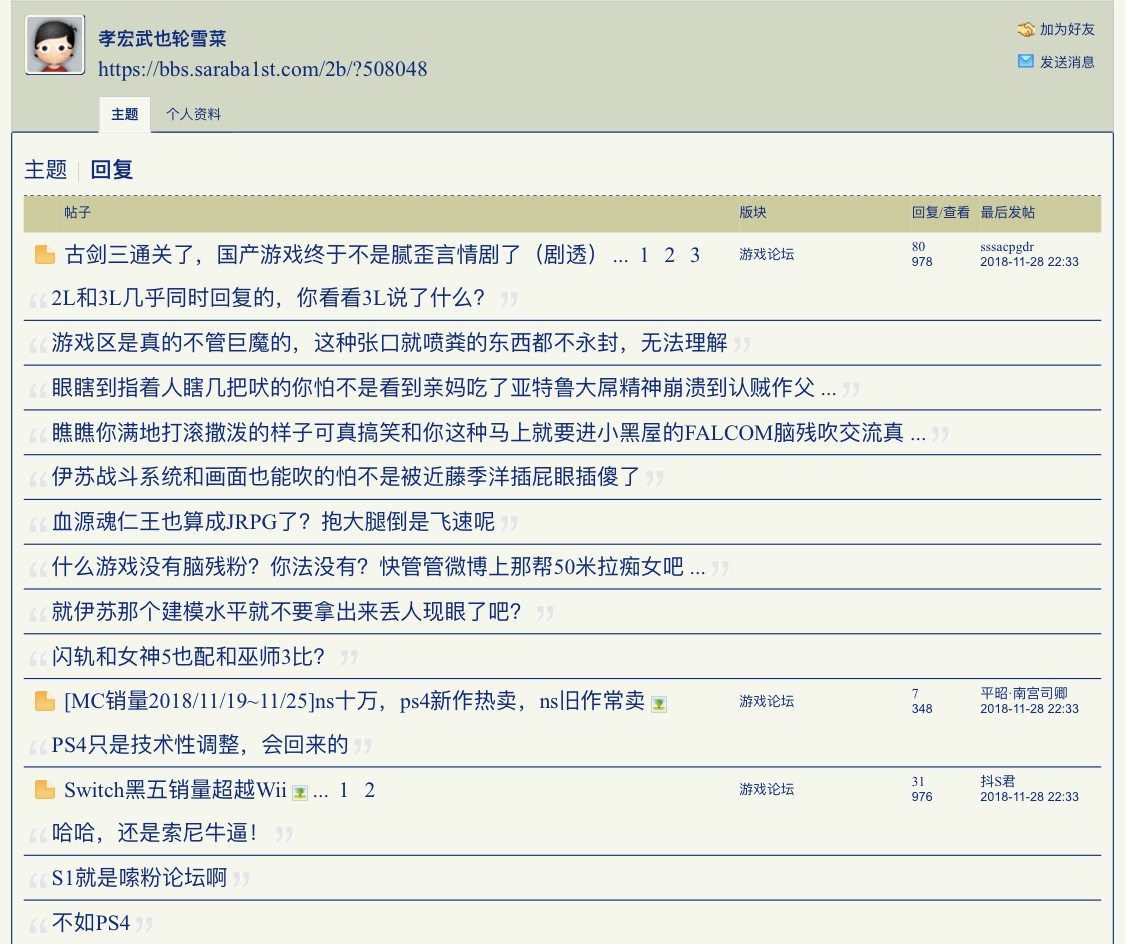This screenshot has height=944, width=1125.
Task: Click image attachment icon on MC销量 thread
Action: pos(659,704)
